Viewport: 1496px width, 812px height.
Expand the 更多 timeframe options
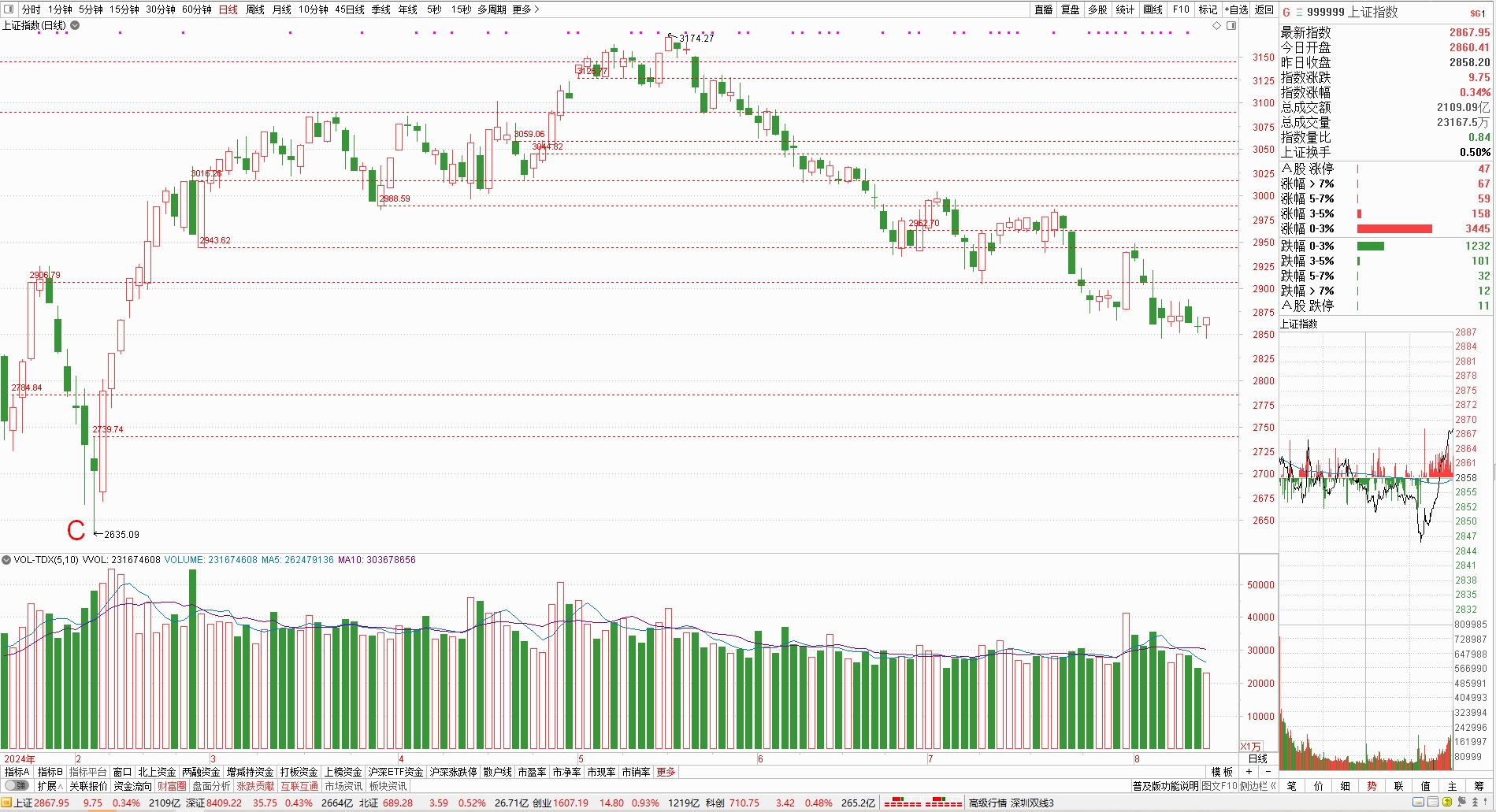[525, 9]
